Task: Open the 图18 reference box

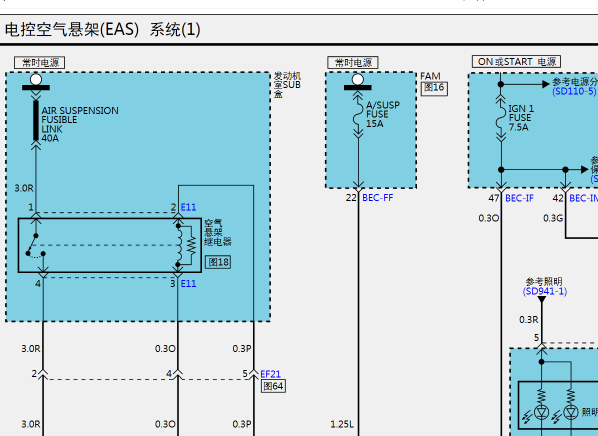Action: coord(218,262)
